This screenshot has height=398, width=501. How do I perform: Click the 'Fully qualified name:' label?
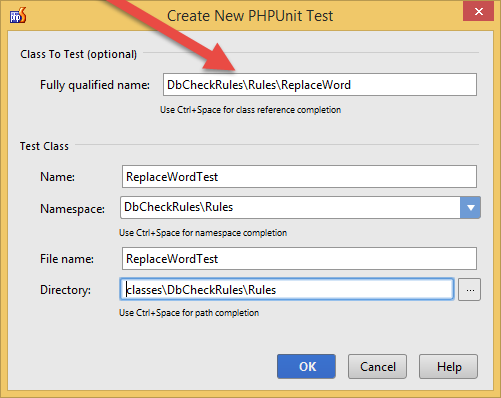(x=95, y=85)
